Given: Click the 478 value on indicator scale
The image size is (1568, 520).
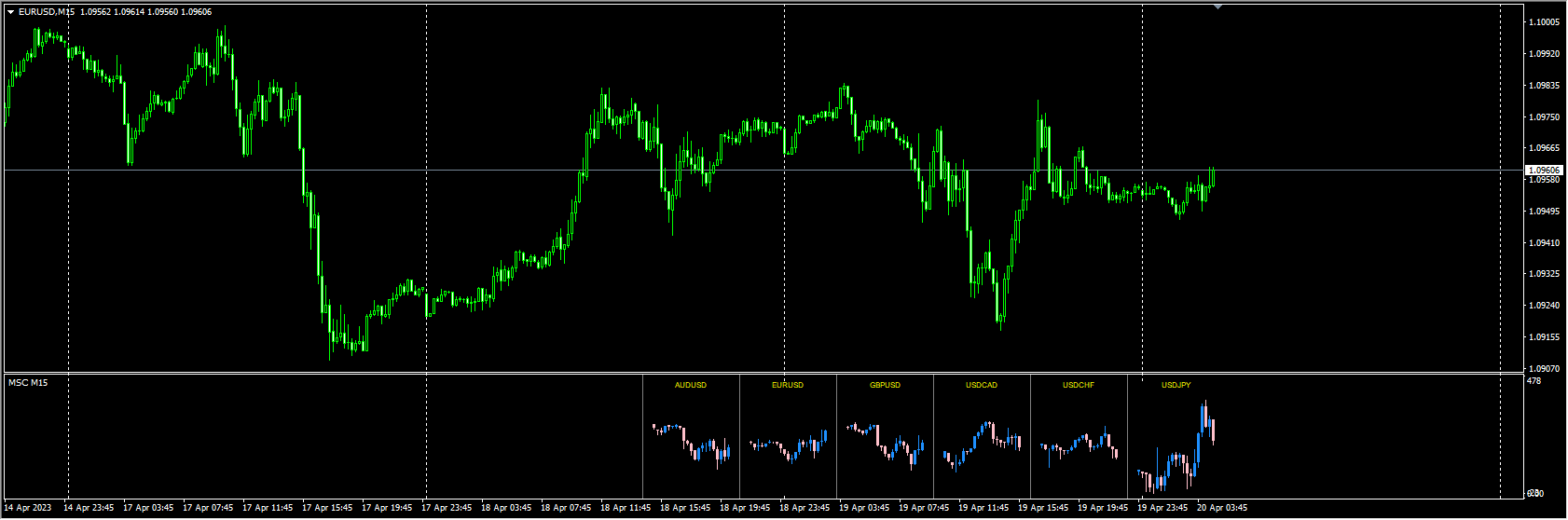Looking at the screenshot, I should point(1534,381).
